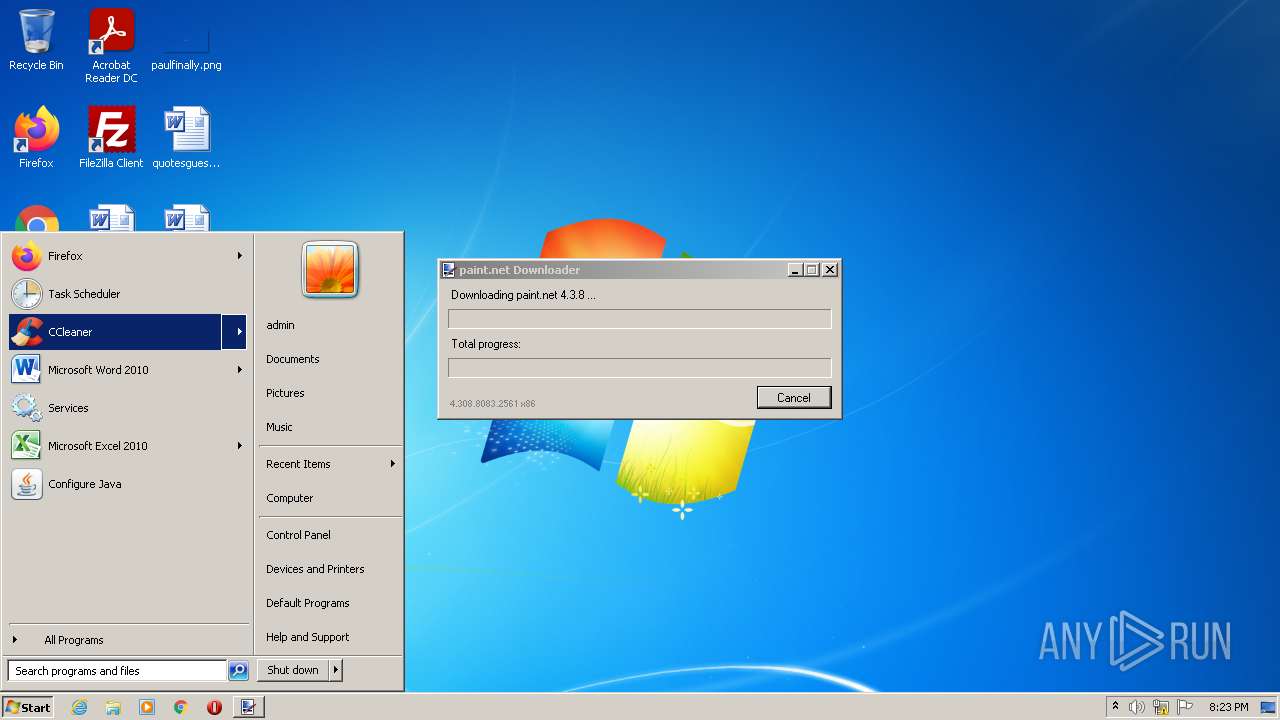Open the Shut down options arrow
1280x720 pixels.
coord(336,670)
